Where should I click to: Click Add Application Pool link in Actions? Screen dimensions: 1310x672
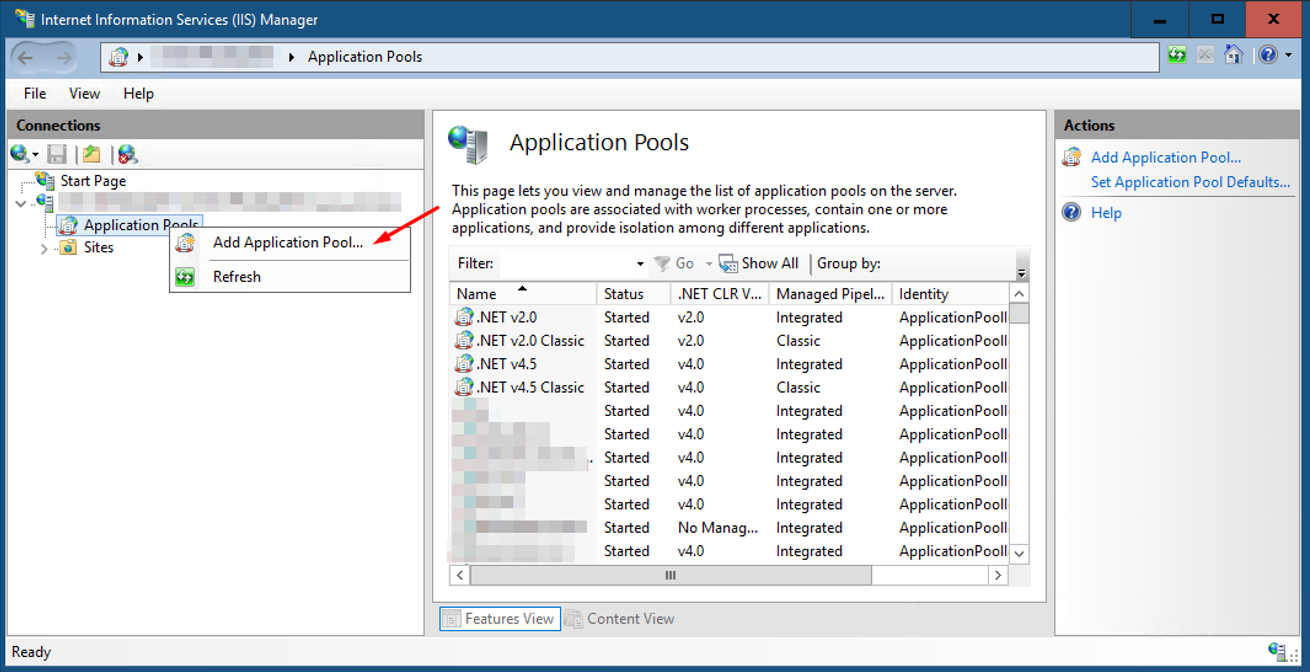(1165, 157)
